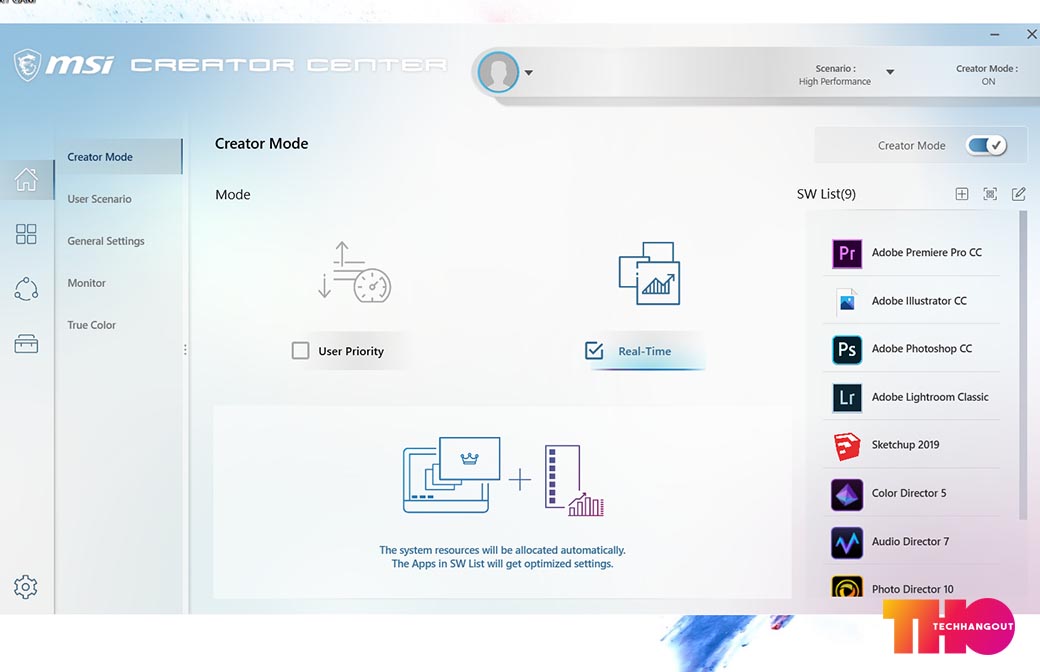
Task: Turn off the Creator Mode switch
Action: click(986, 145)
